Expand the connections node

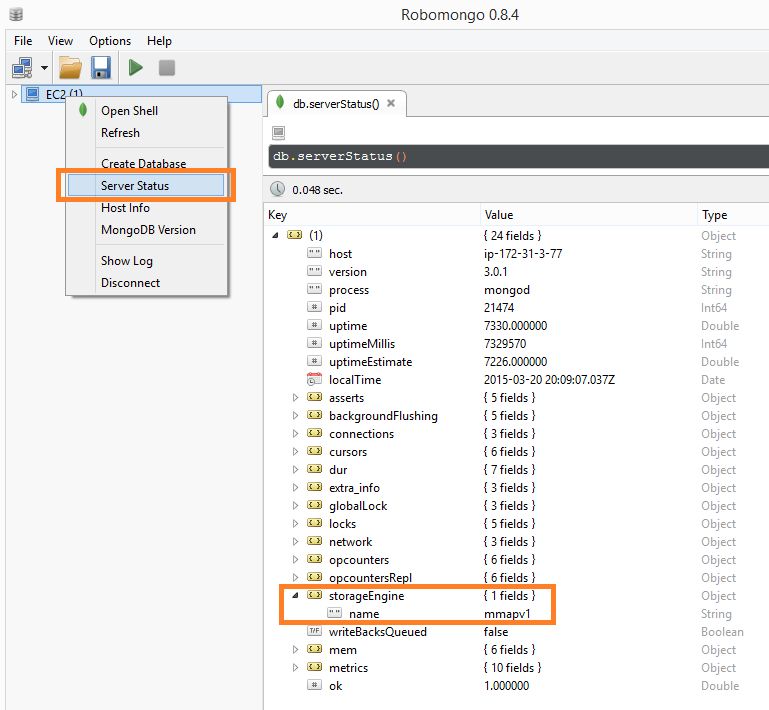[295, 433]
